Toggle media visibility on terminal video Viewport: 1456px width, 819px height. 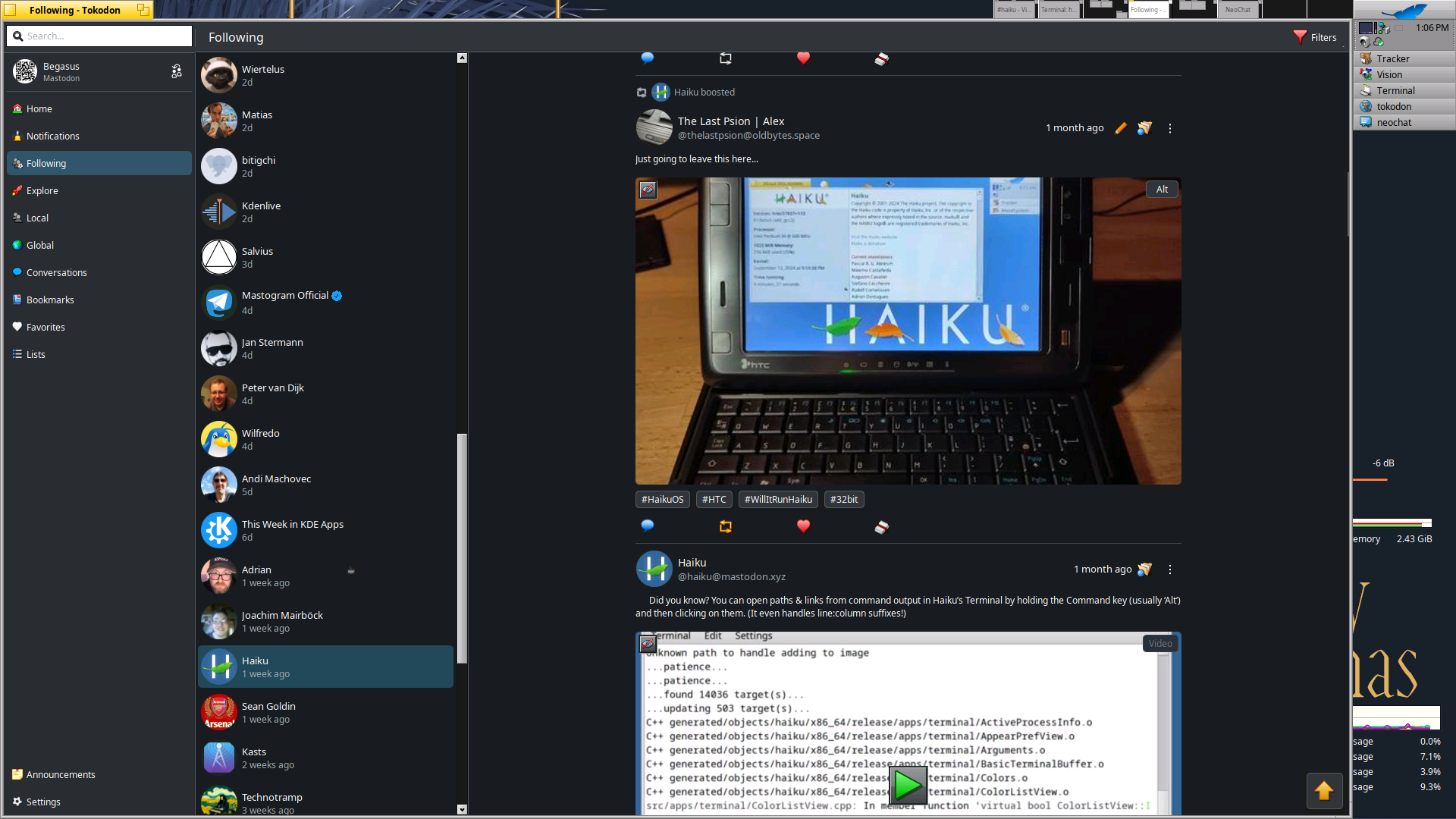point(648,645)
